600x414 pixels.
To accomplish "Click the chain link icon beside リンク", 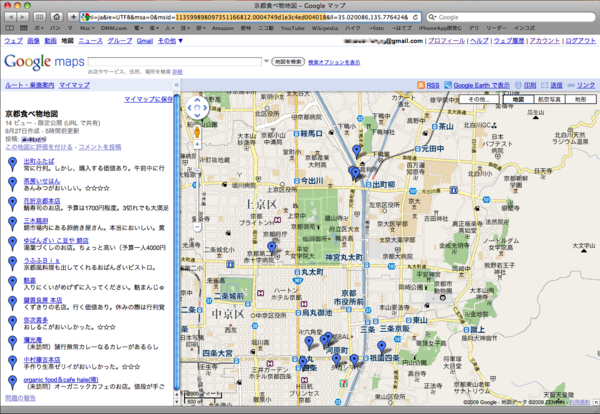I will point(571,85).
